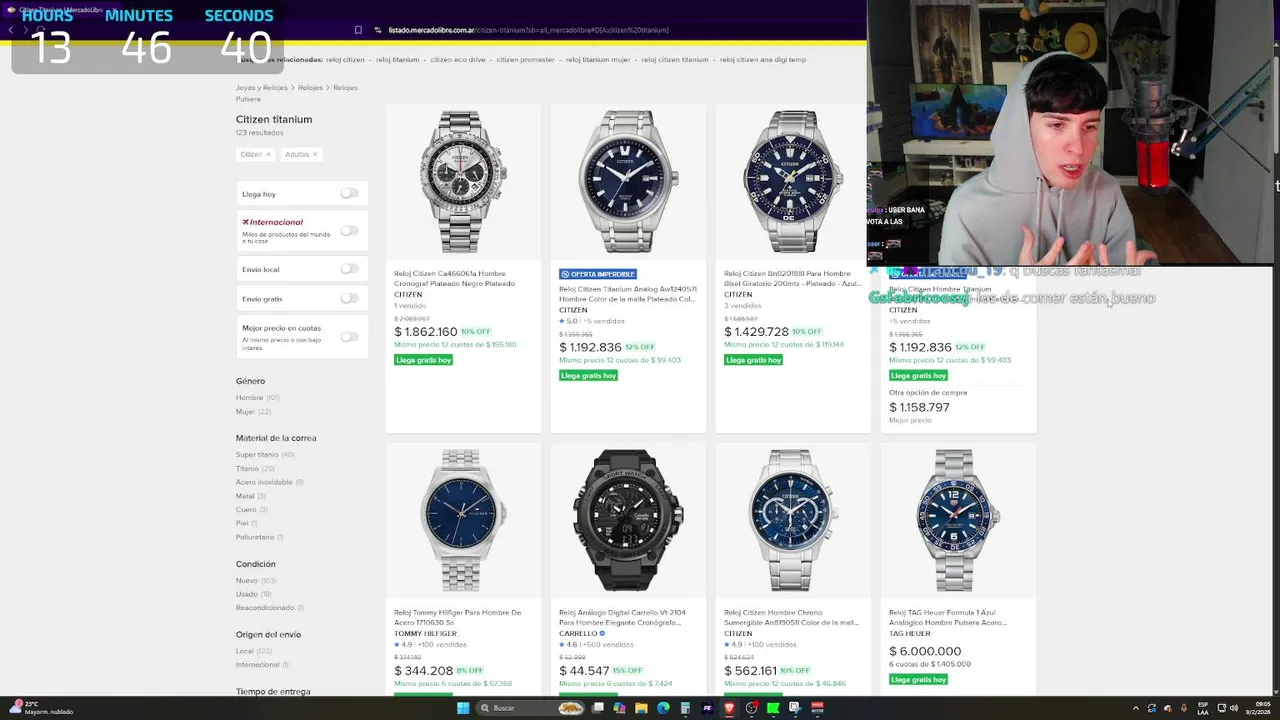Open Tommy Hilfiger 1710630 watch image
1280x720 pixels.
click(463, 520)
